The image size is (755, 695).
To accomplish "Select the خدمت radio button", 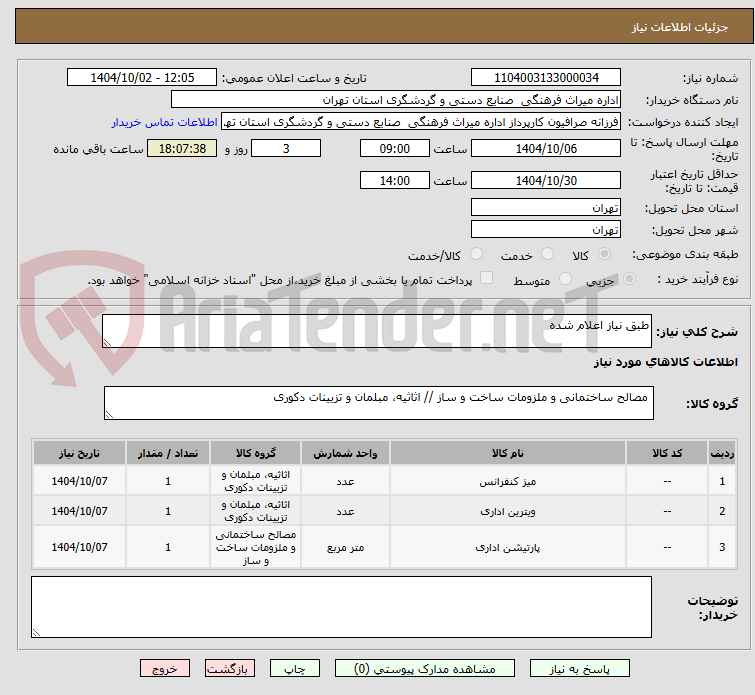I will (x=547, y=253).
